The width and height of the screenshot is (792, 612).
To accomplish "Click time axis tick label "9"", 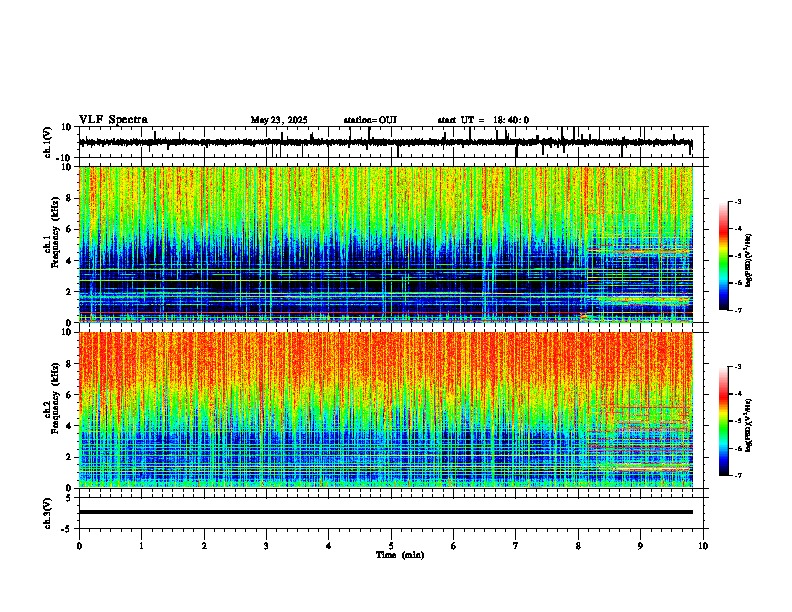I will pos(640,546).
